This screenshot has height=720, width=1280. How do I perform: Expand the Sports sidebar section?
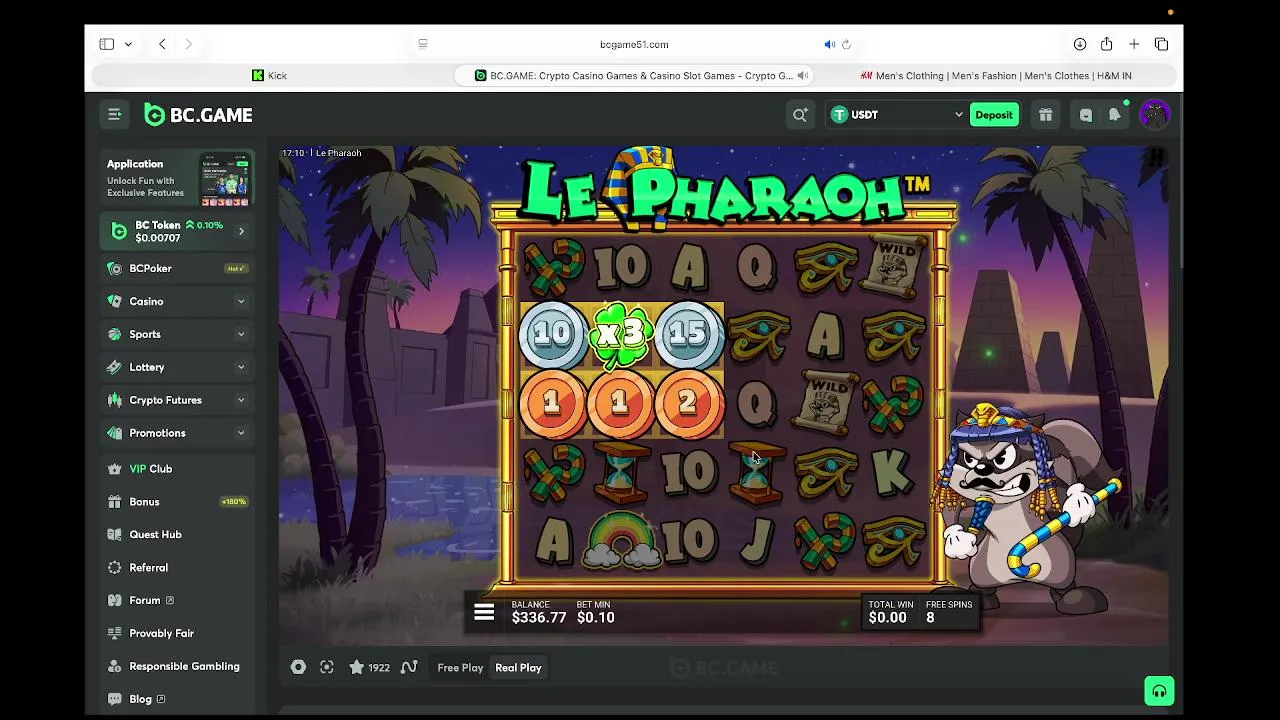177,334
